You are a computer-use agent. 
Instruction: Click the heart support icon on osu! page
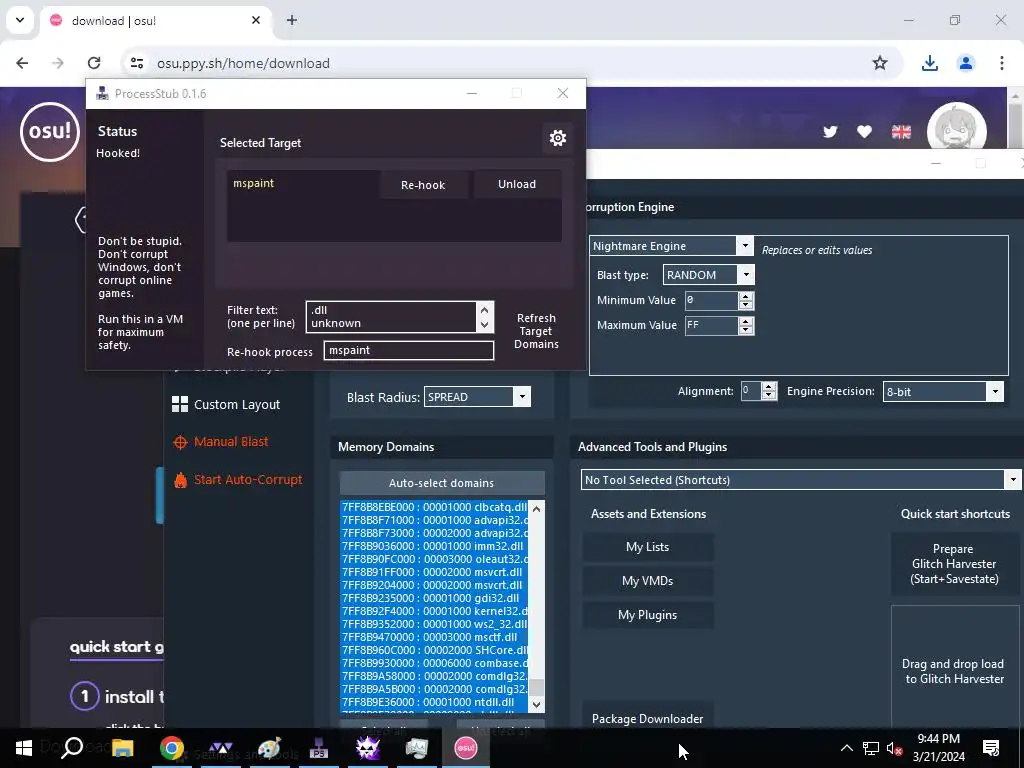(865, 132)
